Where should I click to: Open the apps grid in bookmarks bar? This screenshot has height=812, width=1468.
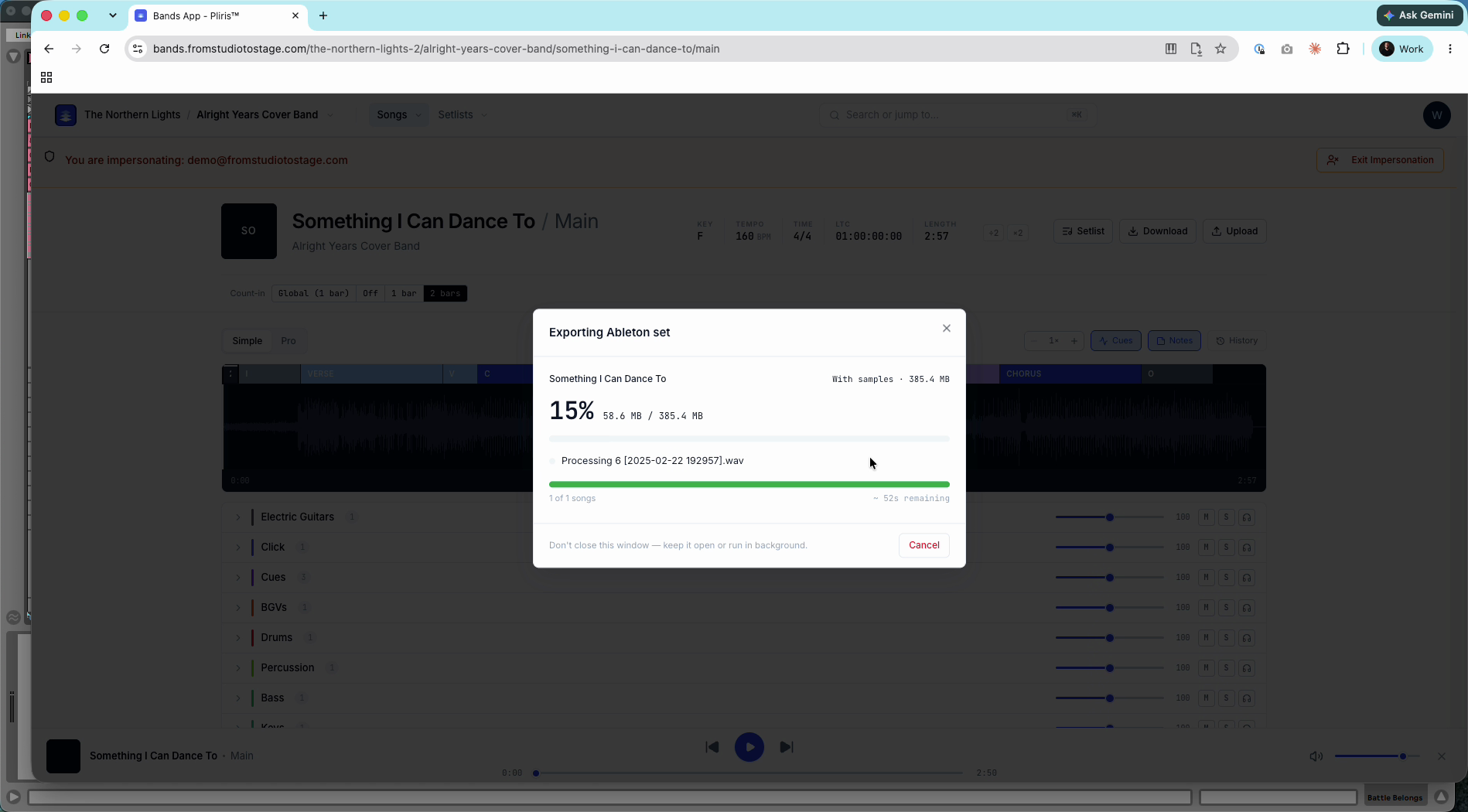(x=46, y=77)
